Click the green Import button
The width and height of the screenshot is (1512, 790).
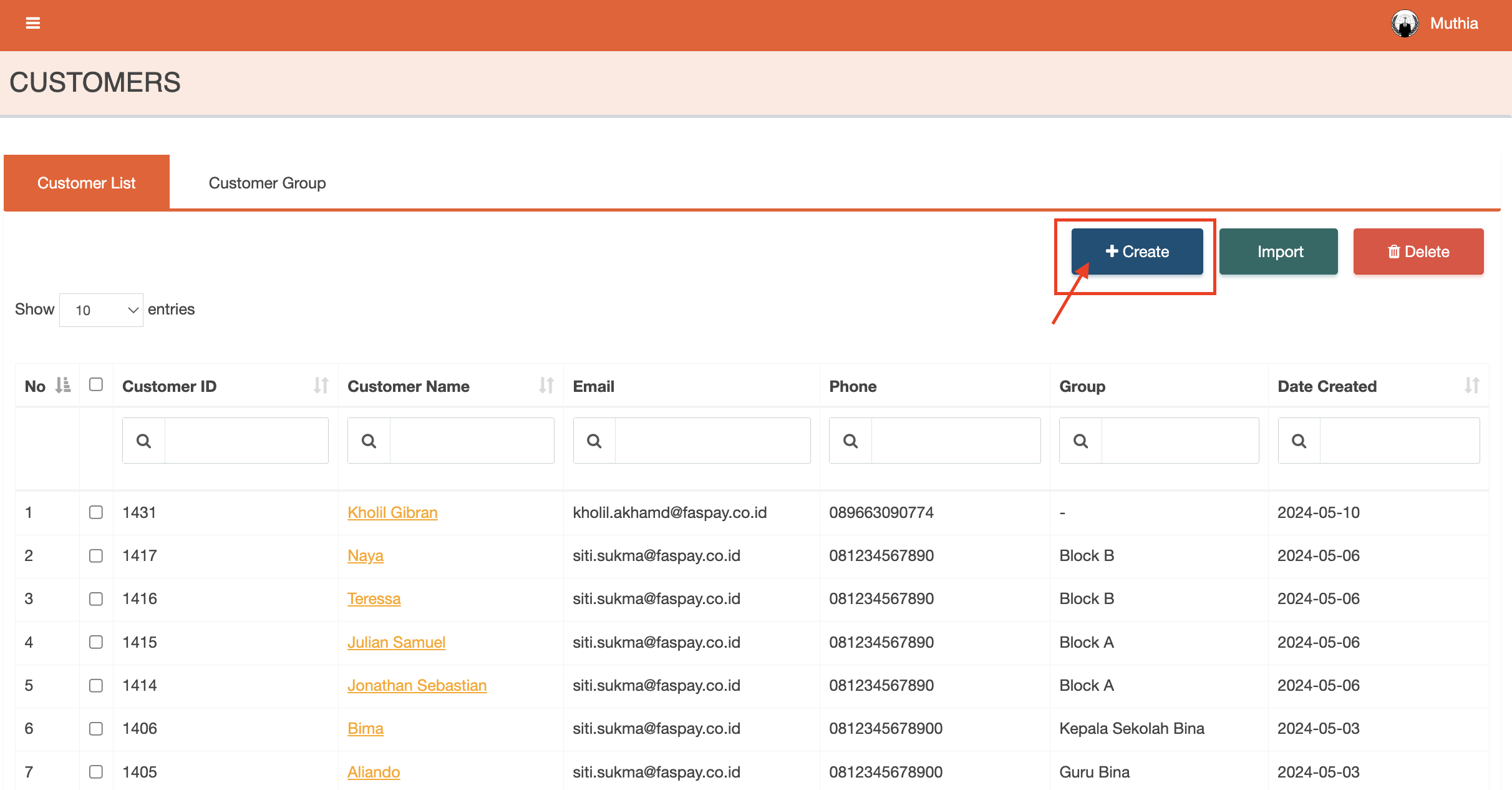coord(1279,251)
